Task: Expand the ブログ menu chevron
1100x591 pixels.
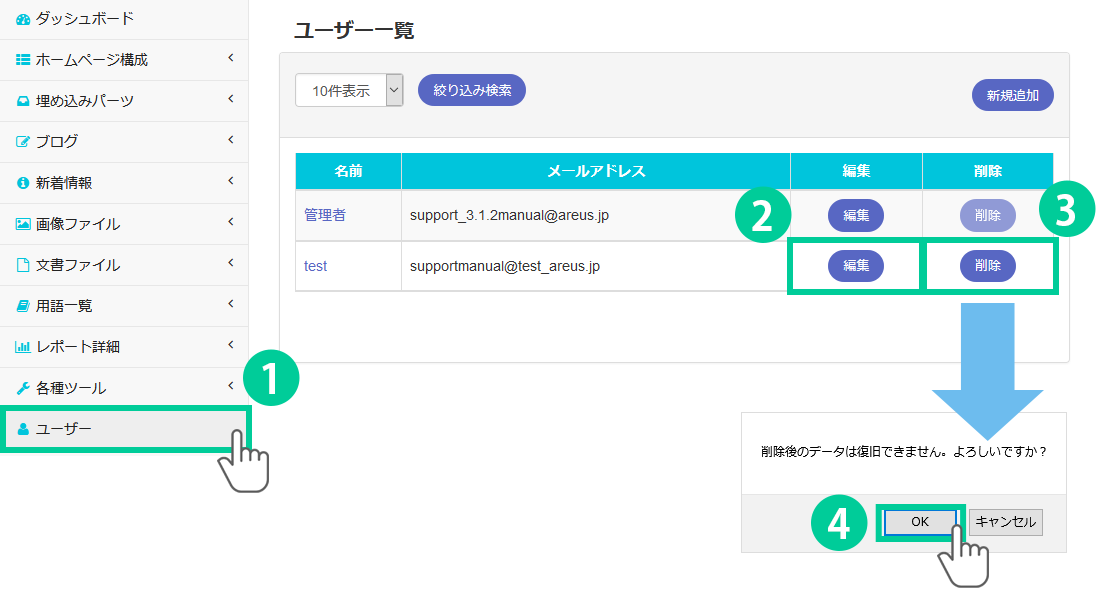Action: (x=230, y=140)
